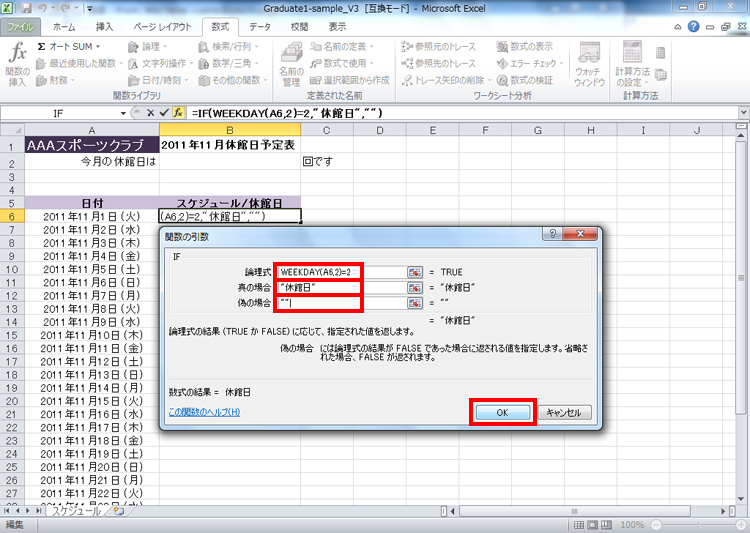Click Remove Arrows (トレース矢印の削除)
The image size is (750, 533).
(446, 80)
